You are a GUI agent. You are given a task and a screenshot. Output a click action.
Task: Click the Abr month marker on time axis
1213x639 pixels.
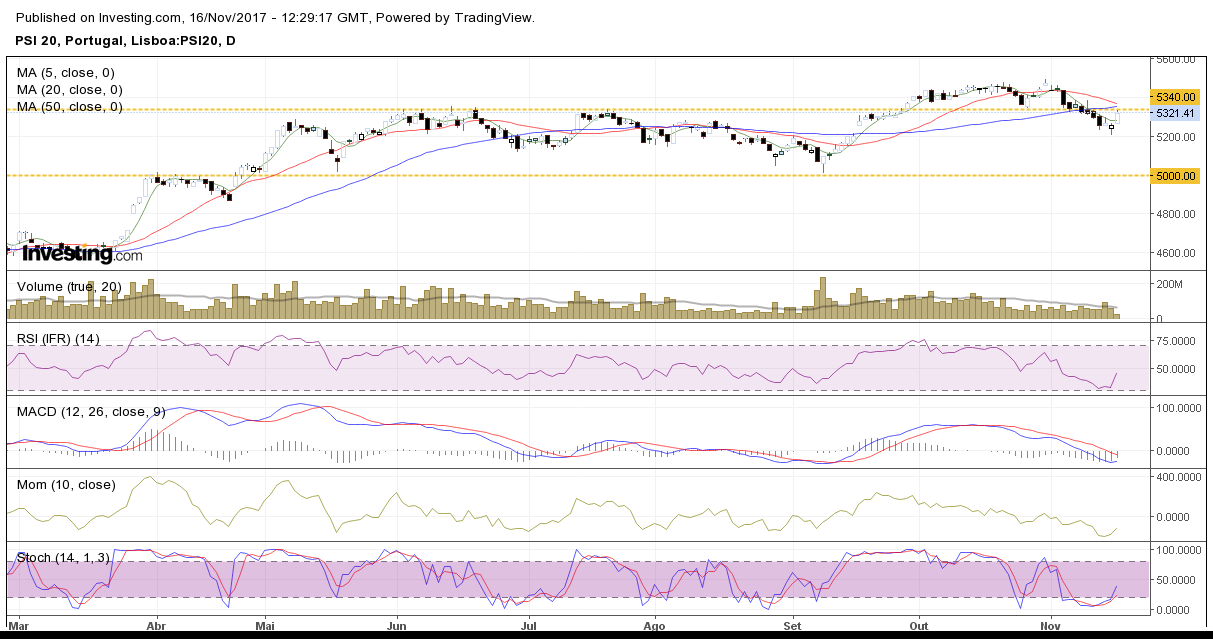click(x=157, y=625)
